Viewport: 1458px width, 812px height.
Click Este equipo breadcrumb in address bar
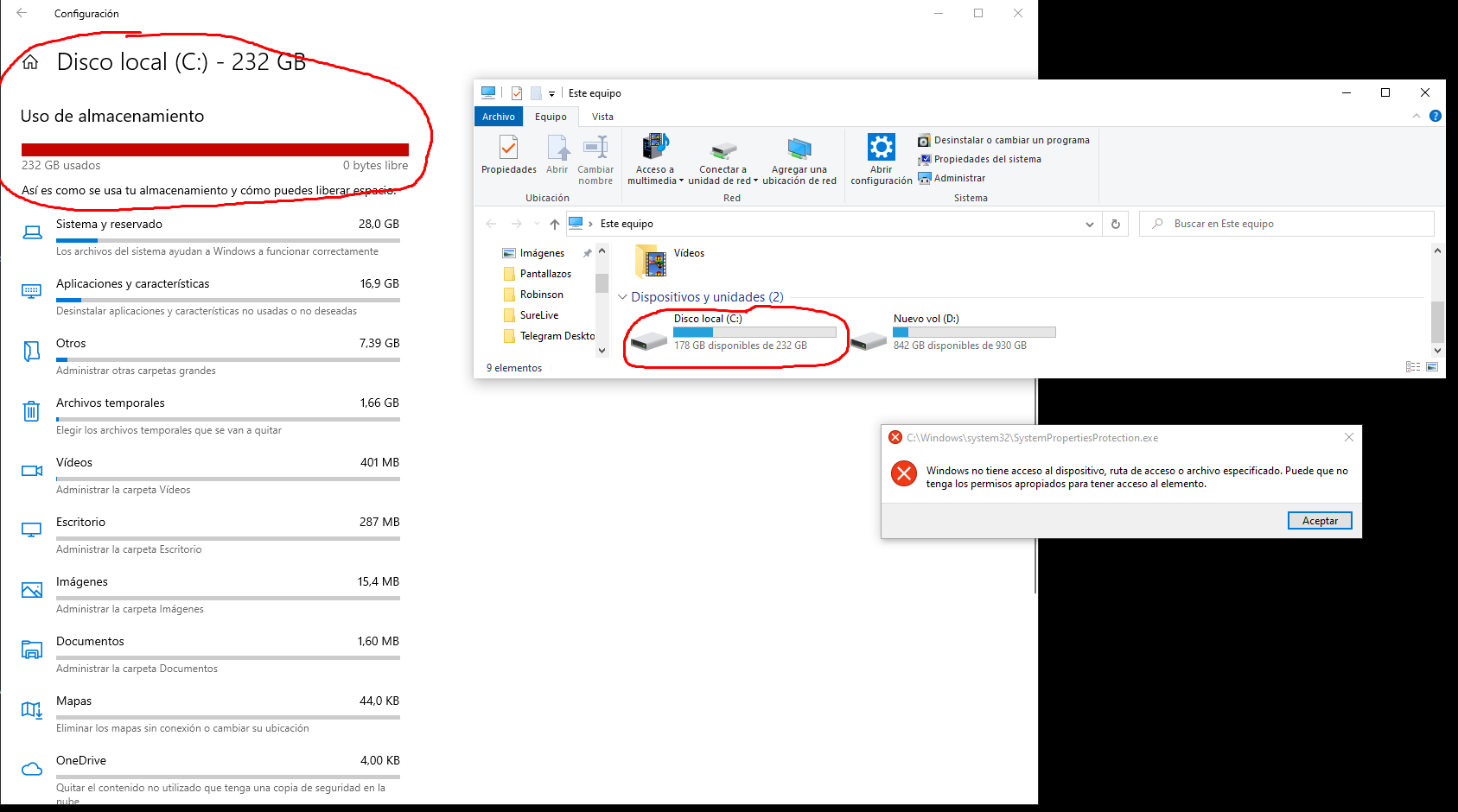point(627,224)
